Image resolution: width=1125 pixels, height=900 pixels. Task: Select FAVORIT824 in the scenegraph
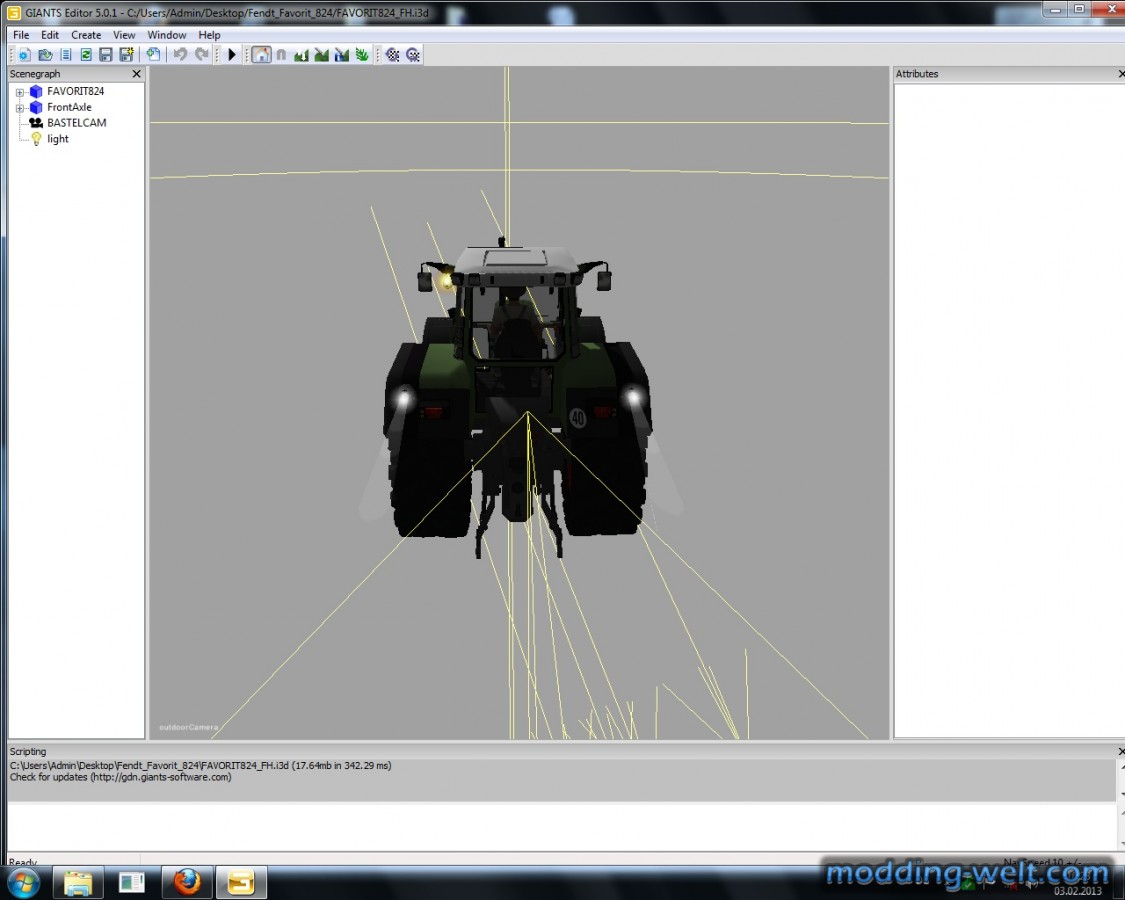coord(75,91)
